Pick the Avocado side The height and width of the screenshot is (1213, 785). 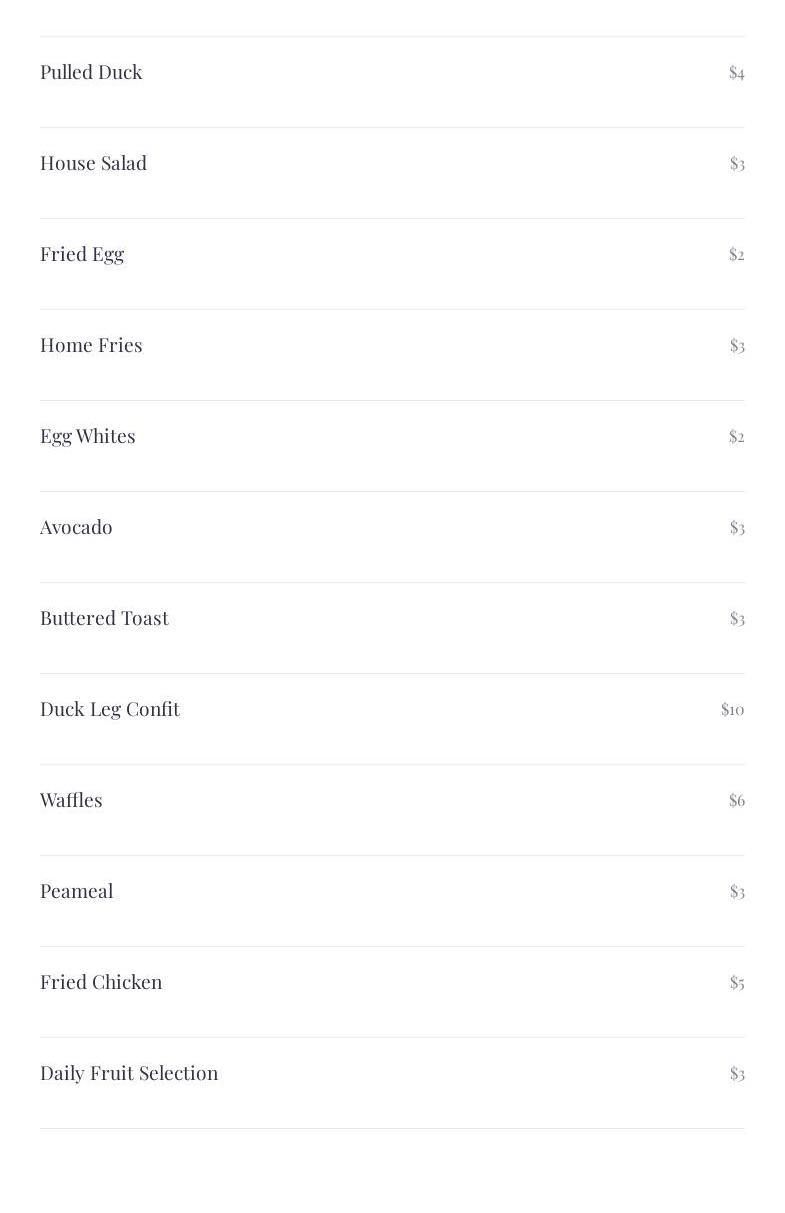(76, 527)
